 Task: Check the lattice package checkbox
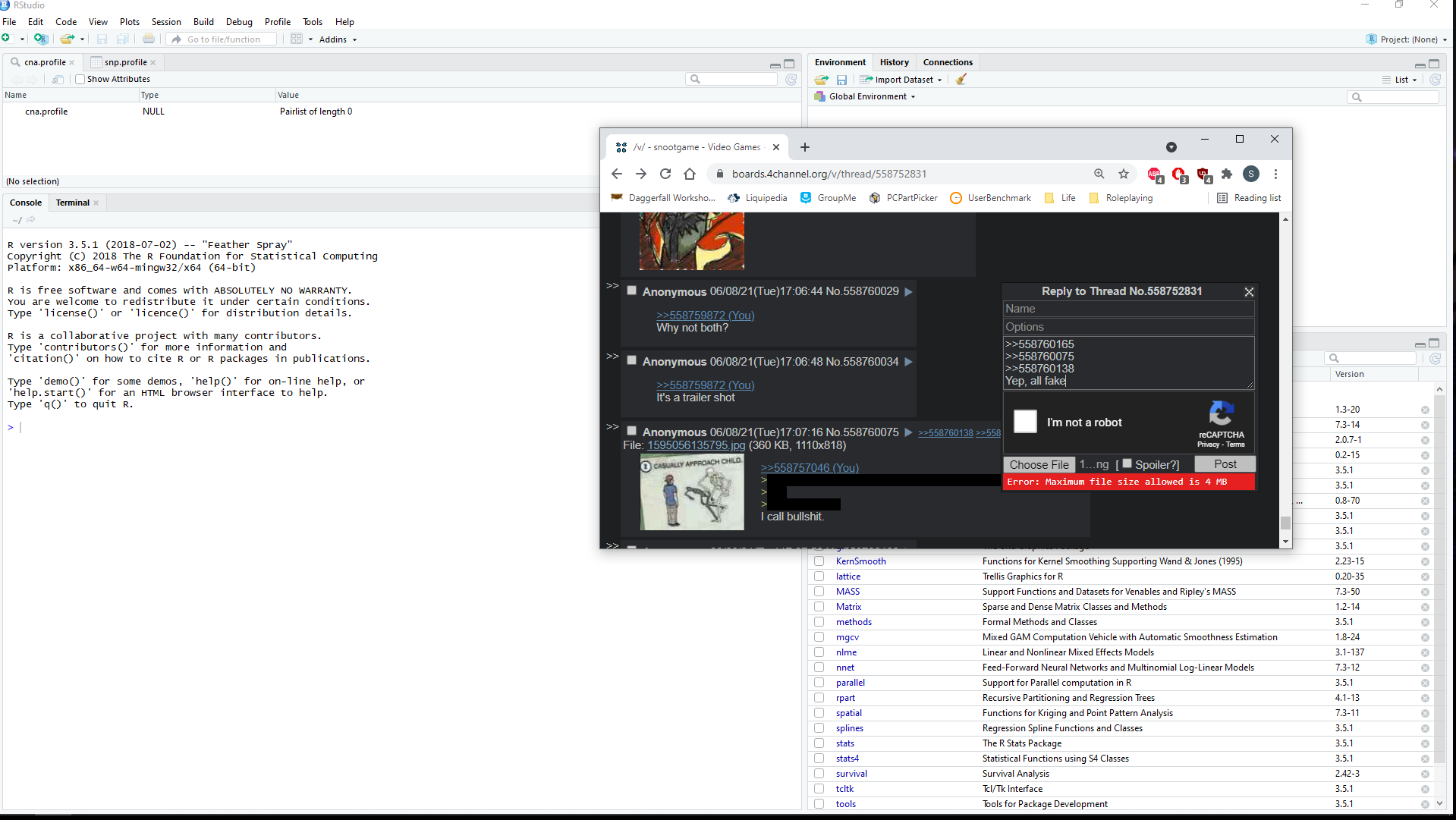click(x=819, y=577)
